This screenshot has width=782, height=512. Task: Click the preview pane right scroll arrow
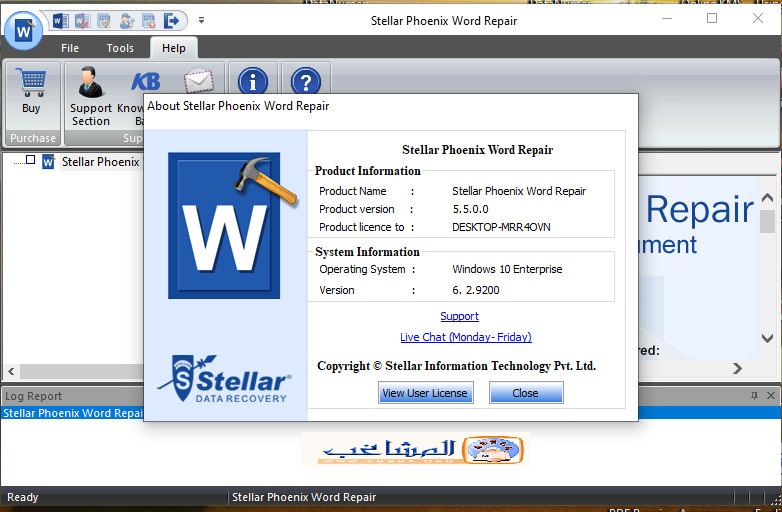(738, 368)
